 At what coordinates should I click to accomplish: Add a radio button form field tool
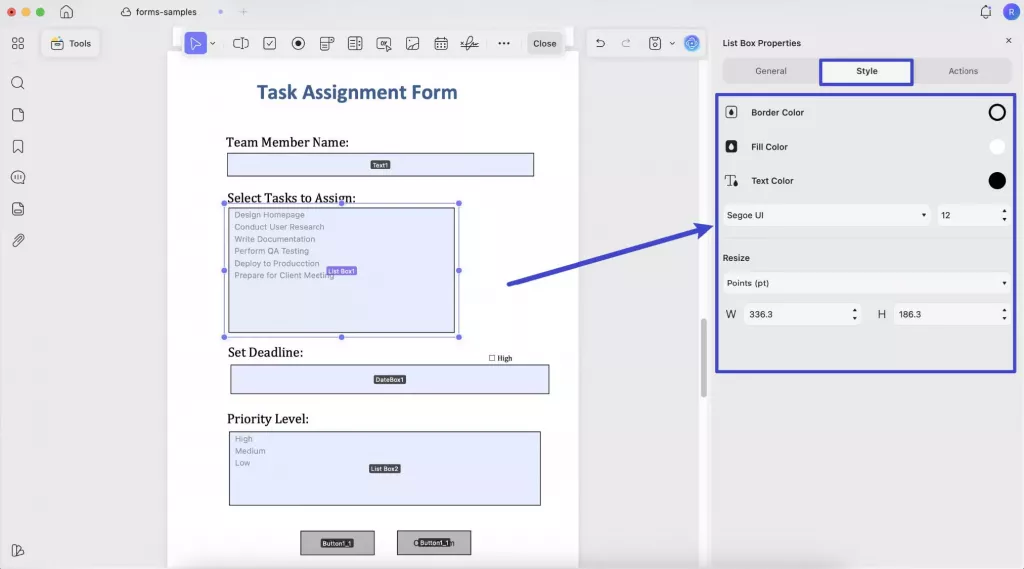coord(298,43)
